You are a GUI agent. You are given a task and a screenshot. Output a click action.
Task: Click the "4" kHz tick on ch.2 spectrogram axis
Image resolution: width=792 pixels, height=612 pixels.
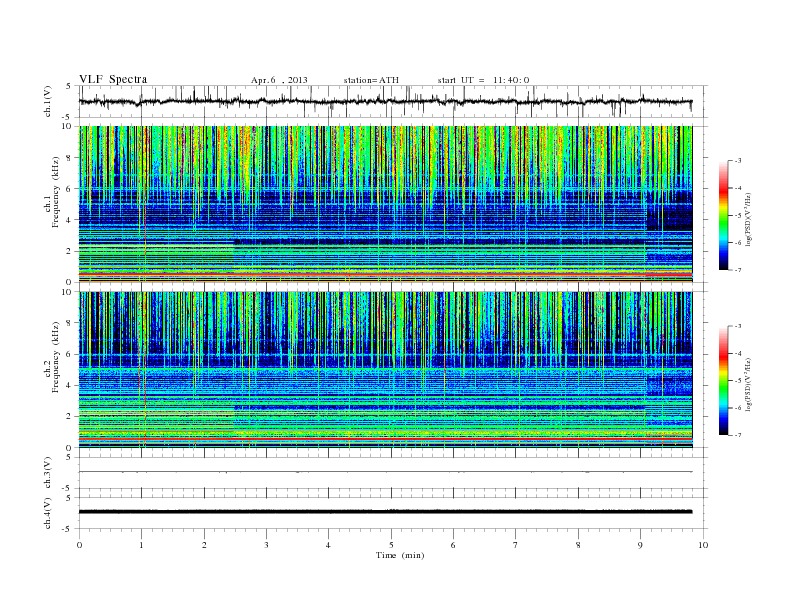[70, 386]
